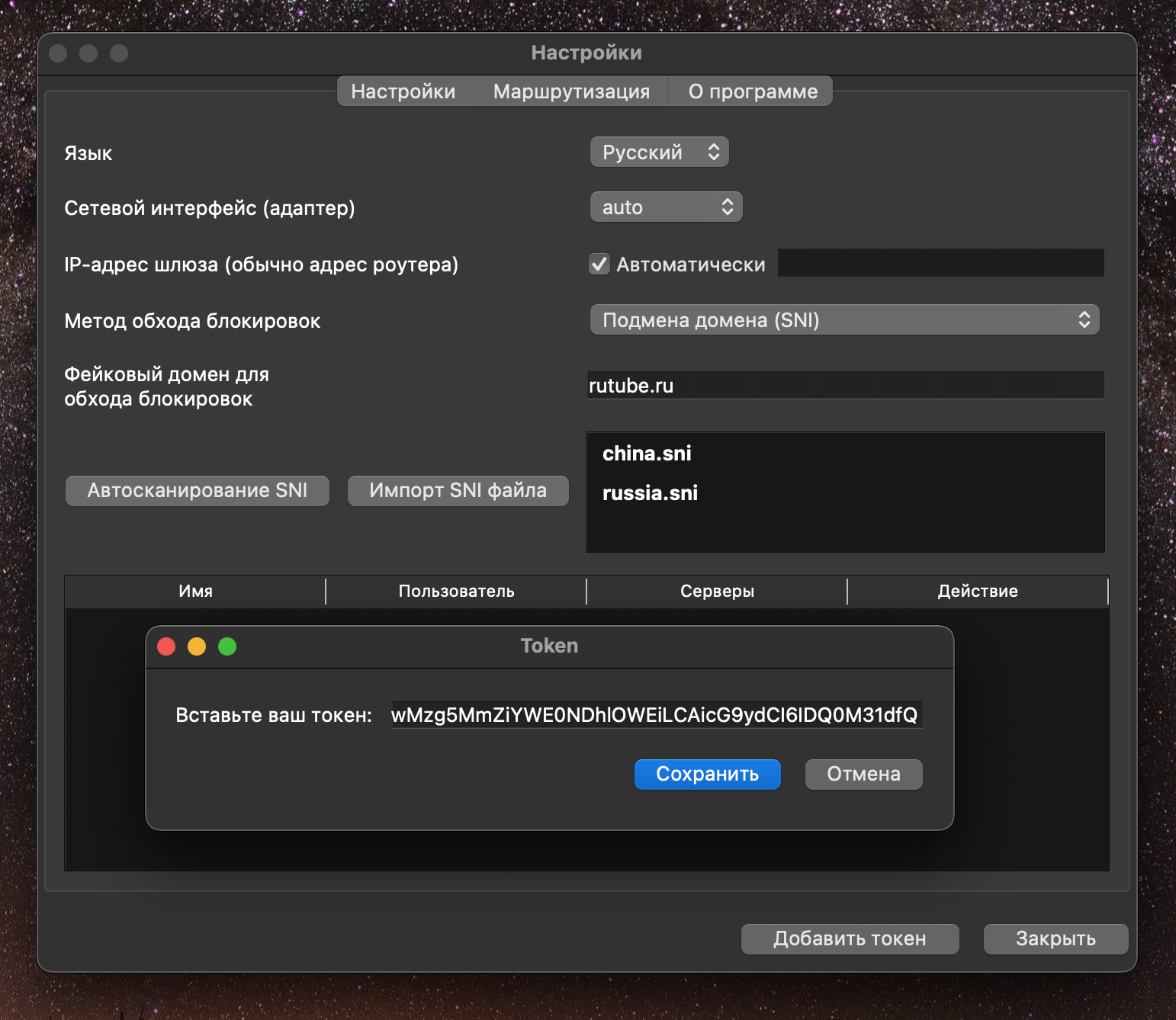Open the Маршрутизация tab
Image resolution: width=1176 pixels, height=1020 pixels.
coord(571,91)
